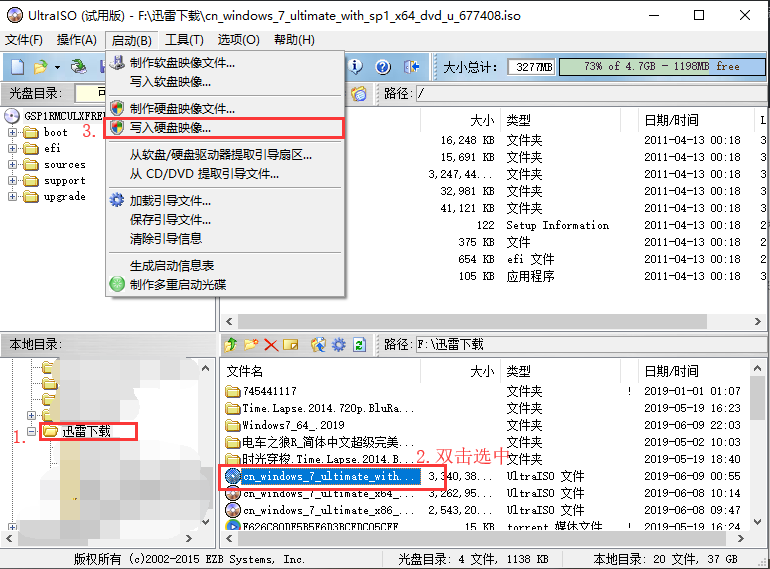Select 从 CD/DVD 提取引导文件... entry
Image resolution: width=770 pixels, height=569 pixels.
(225, 174)
